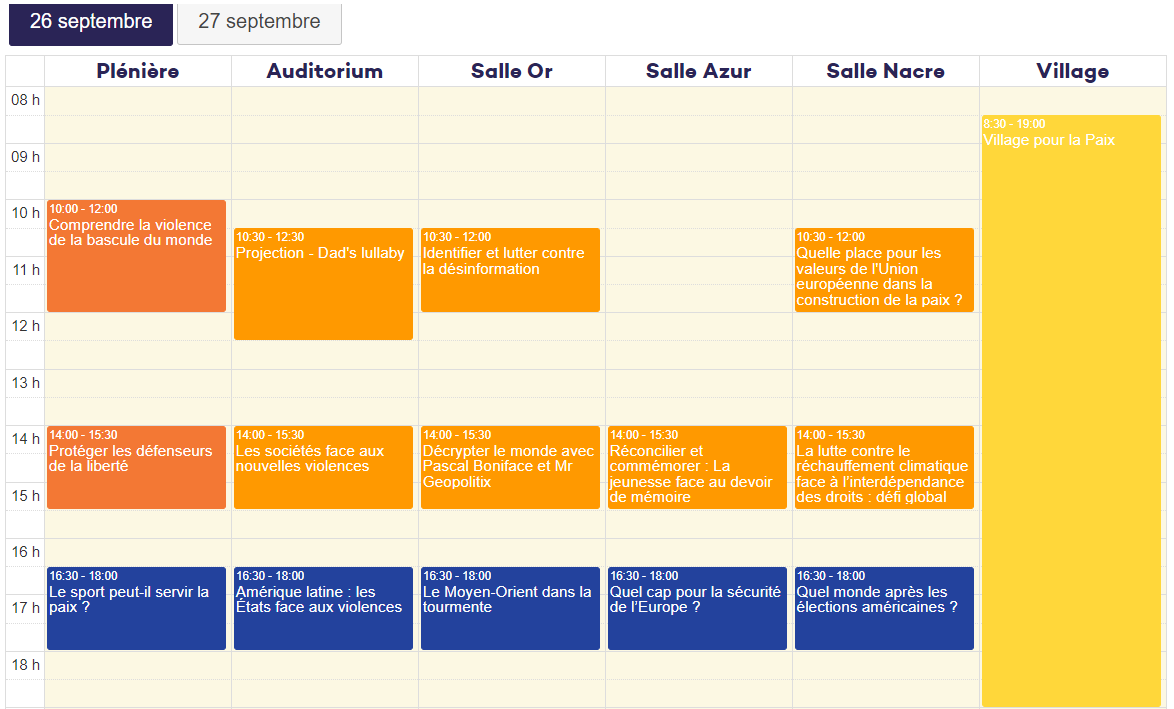
Task: Open the session on Union européenne values
Action: coord(884,270)
